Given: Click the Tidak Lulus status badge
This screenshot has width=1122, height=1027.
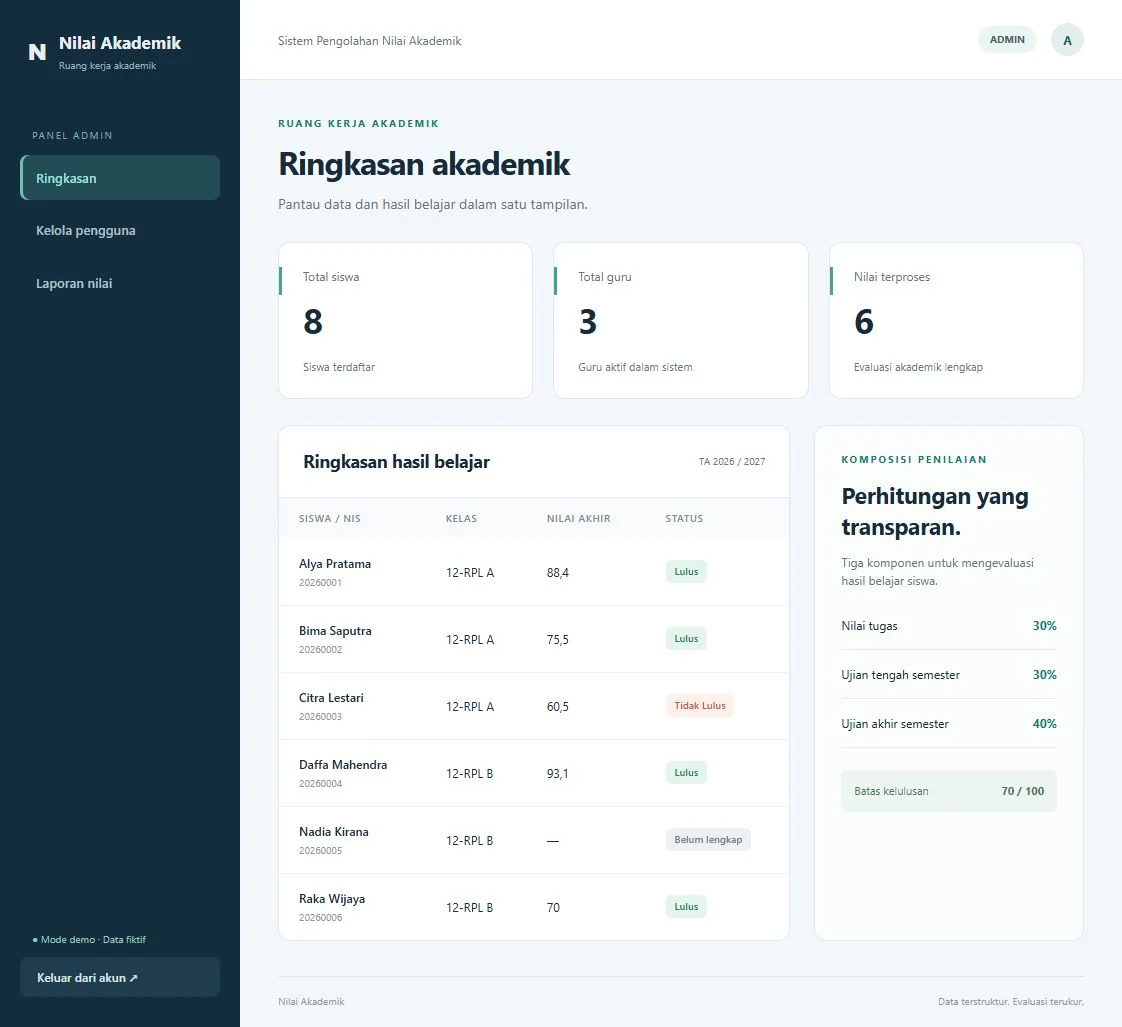Looking at the screenshot, I should (x=700, y=706).
